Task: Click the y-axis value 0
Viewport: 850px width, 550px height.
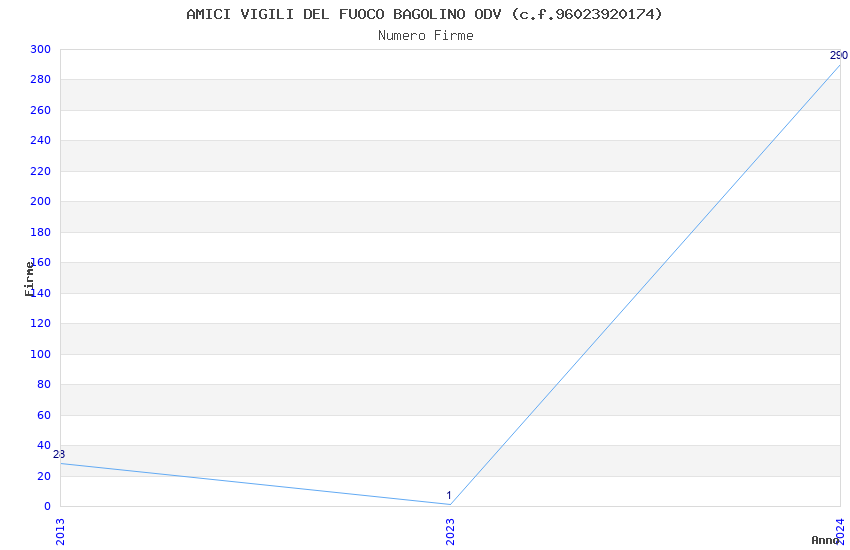Action: click(x=48, y=506)
